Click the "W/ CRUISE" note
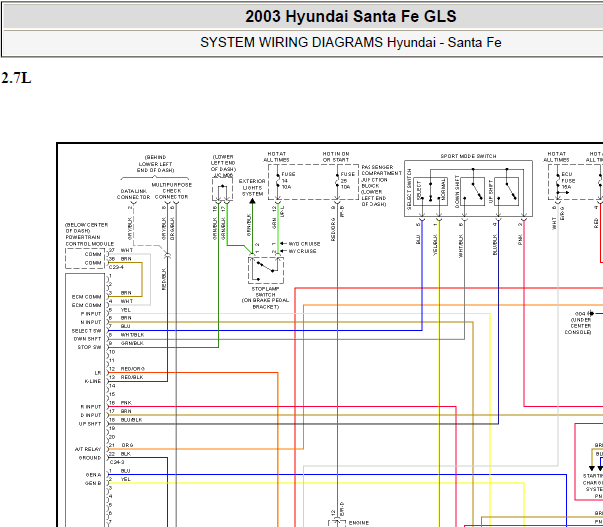This screenshot has height=527, width=603. [302, 251]
